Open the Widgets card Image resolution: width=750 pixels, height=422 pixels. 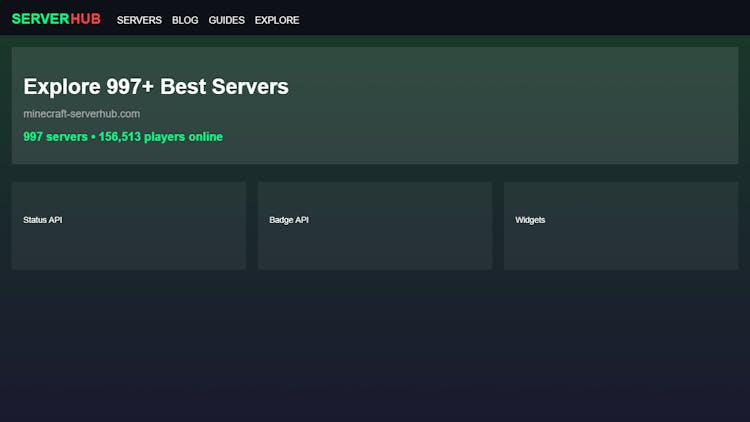[x=620, y=240]
